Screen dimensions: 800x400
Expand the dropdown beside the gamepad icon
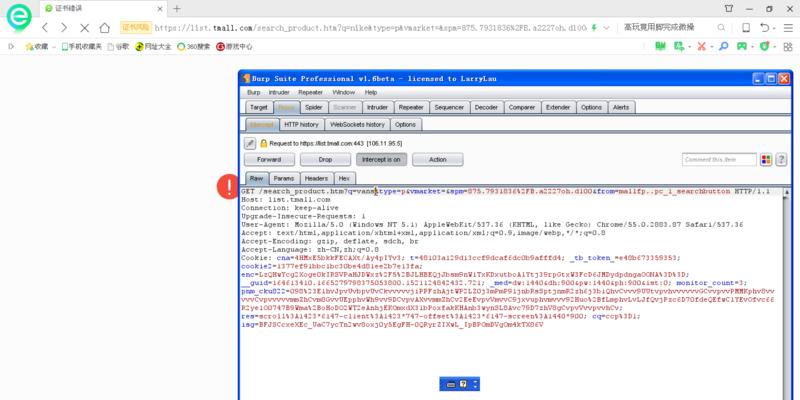click(752, 47)
